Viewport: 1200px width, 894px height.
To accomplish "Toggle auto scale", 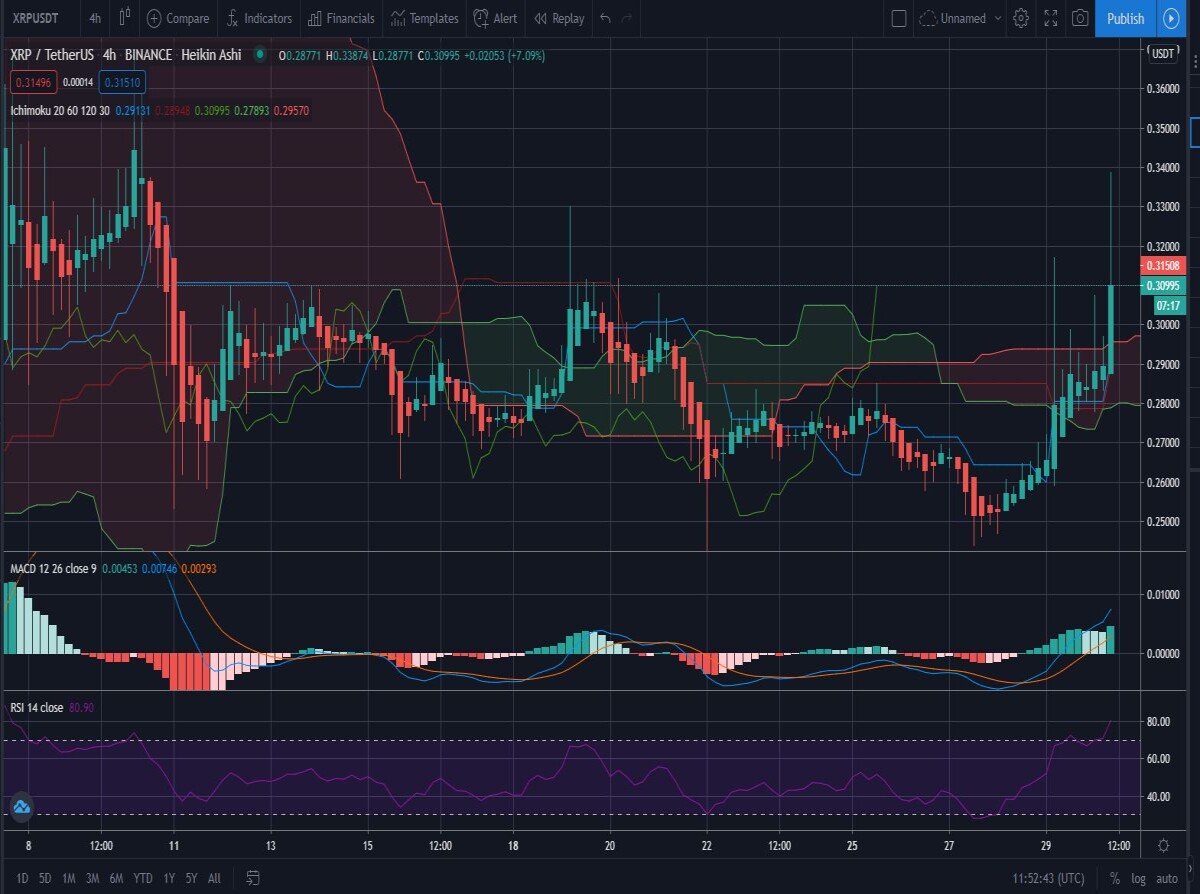I will coord(1167,878).
